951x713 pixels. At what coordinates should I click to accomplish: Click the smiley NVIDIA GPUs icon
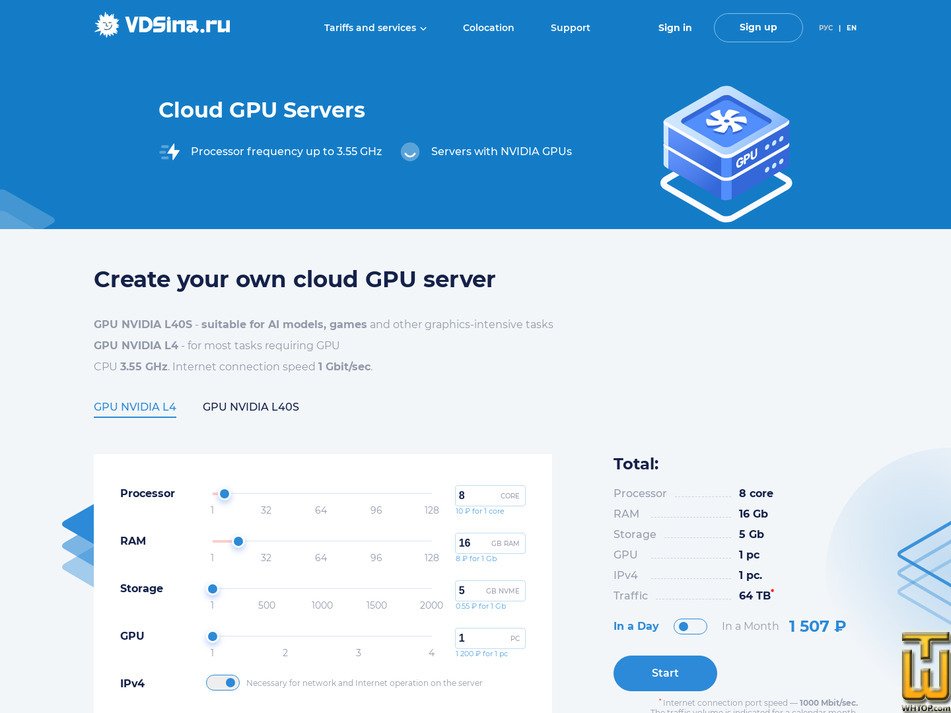point(410,152)
